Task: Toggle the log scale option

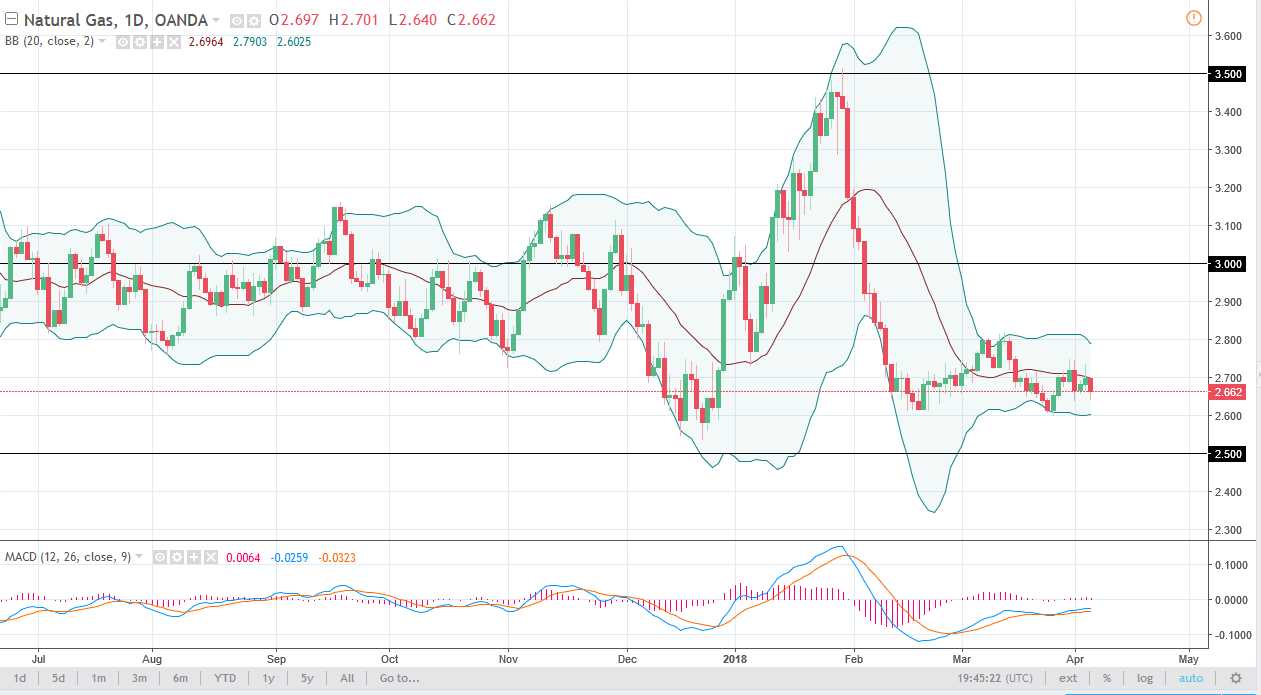Action: pyautogui.click(x=1144, y=678)
